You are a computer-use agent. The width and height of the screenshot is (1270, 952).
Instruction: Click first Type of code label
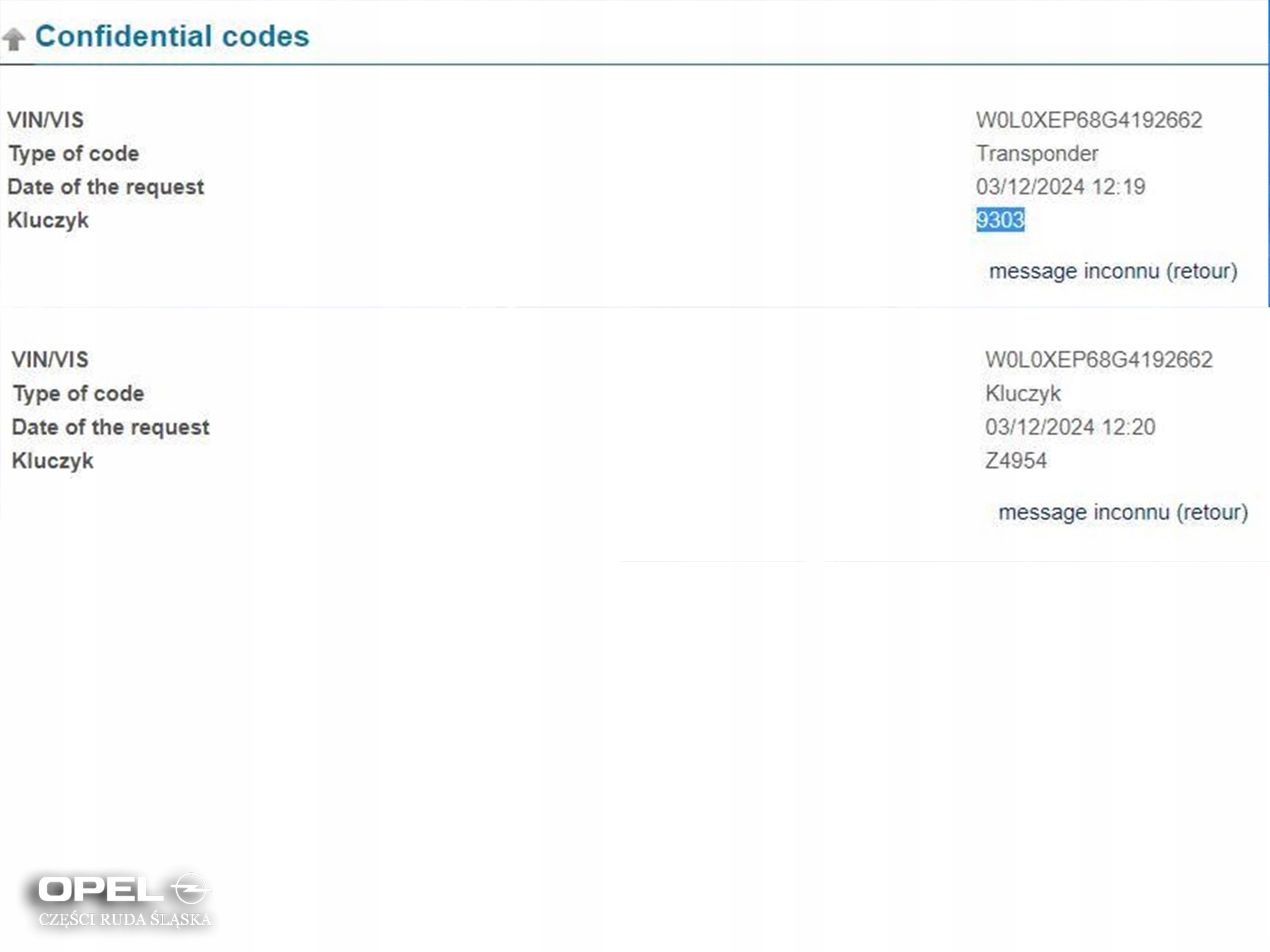73,153
